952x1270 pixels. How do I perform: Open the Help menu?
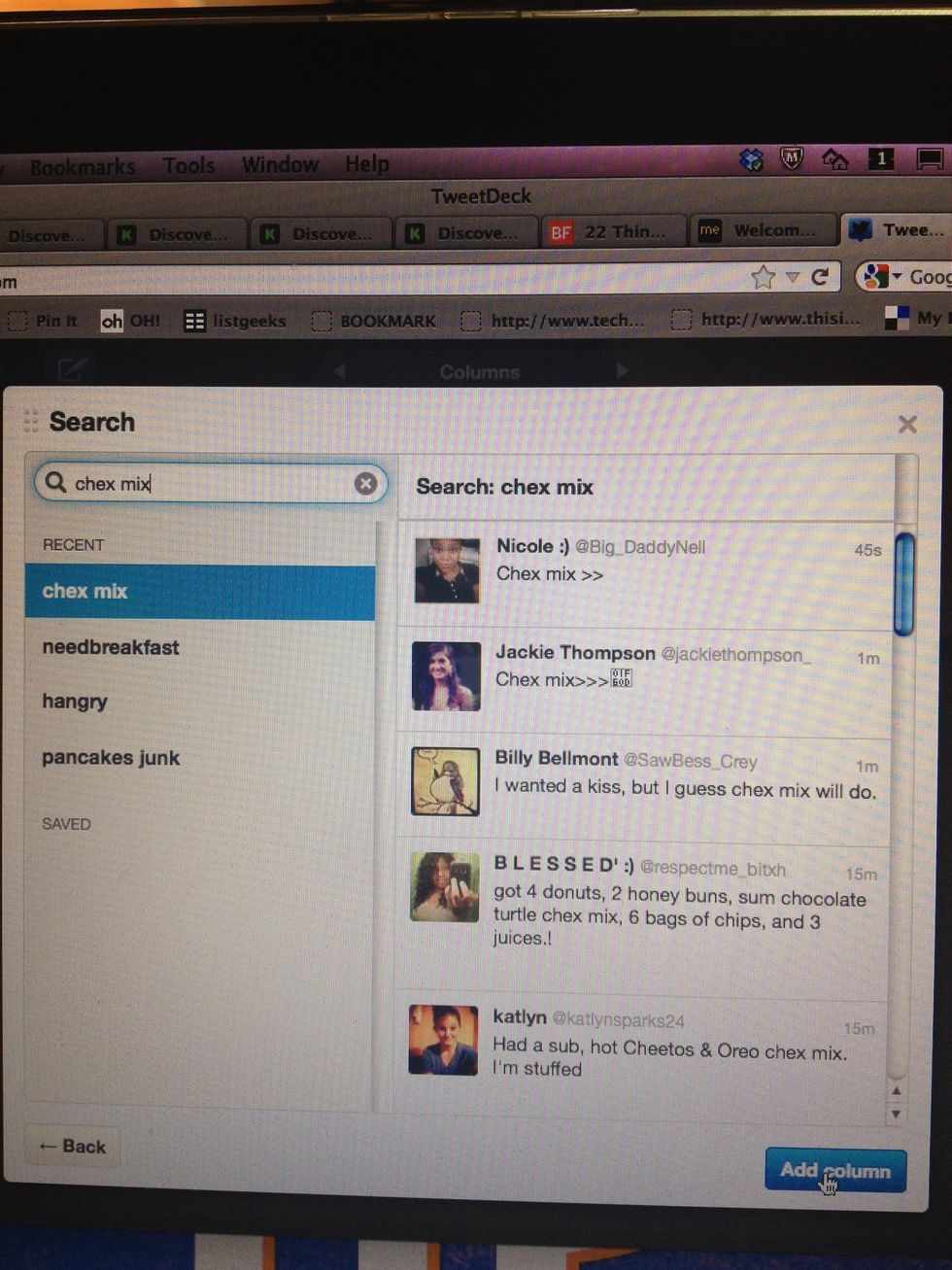pos(367,164)
